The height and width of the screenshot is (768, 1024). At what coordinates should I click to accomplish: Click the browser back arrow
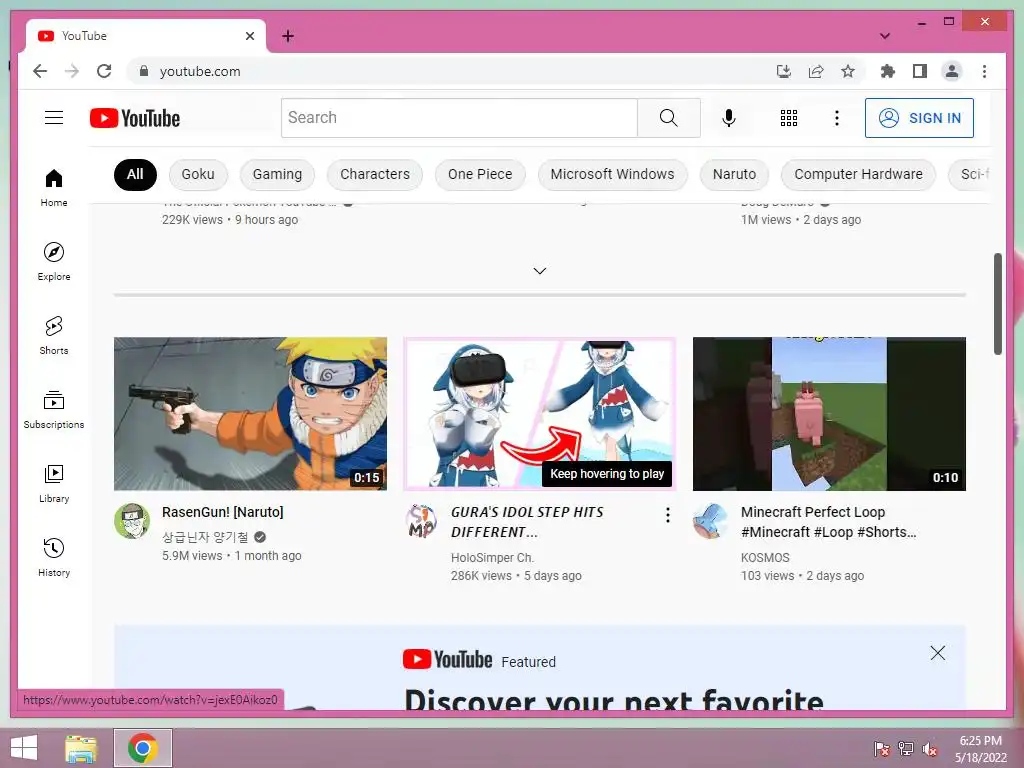pos(40,71)
